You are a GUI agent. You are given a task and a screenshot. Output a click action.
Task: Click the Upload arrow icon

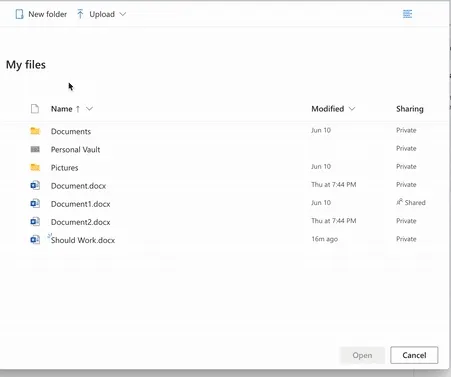pyautogui.click(x=80, y=14)
